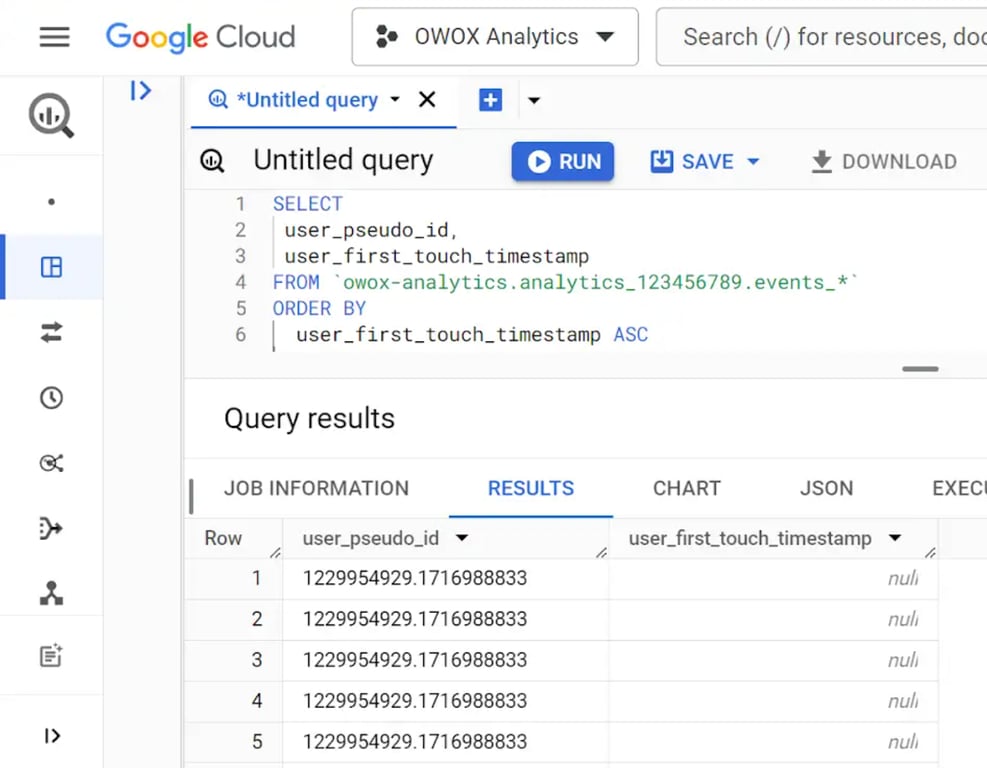Image resolution: width=987 pixels, height=768 pixels.
Task: Click user_first_touch_timestamp on editor line 3
Action: click(x=436, y=256)
